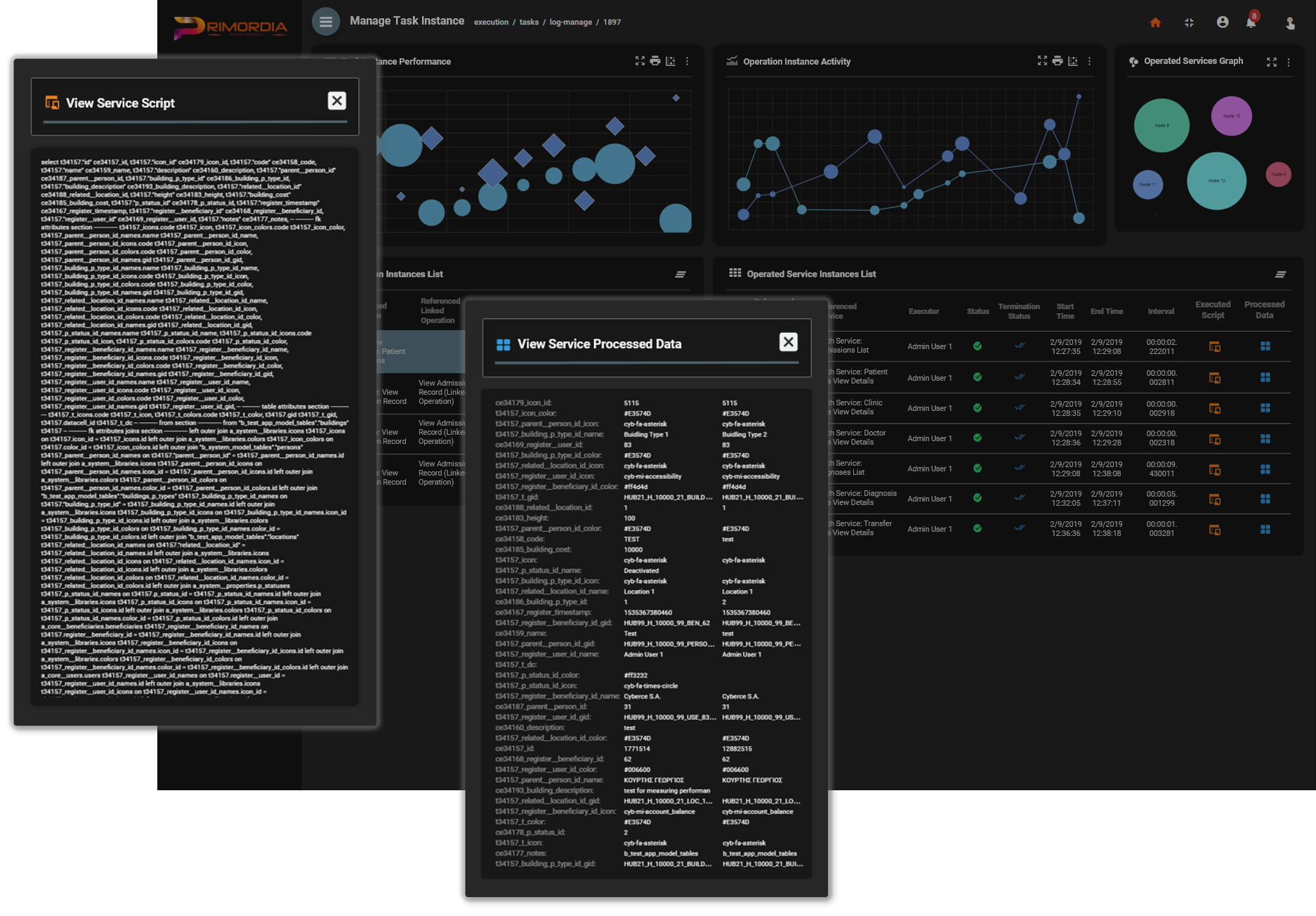Image resolution: width=1316 pixels, height=916 pixels.
Task: Go to home via house icon
Action: (x=1155, y=22)
